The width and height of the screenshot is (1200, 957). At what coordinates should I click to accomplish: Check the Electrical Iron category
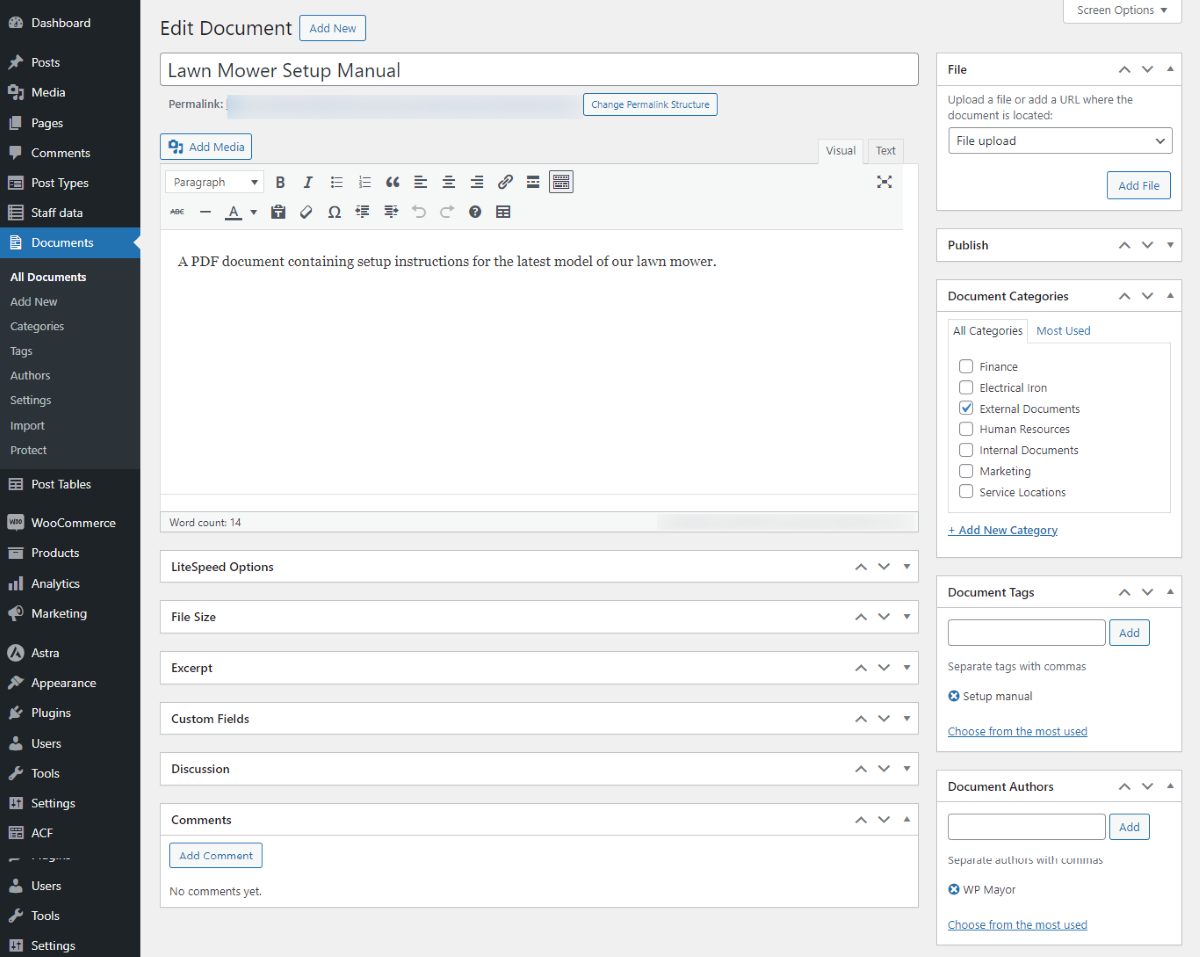(x=966, y=387)
